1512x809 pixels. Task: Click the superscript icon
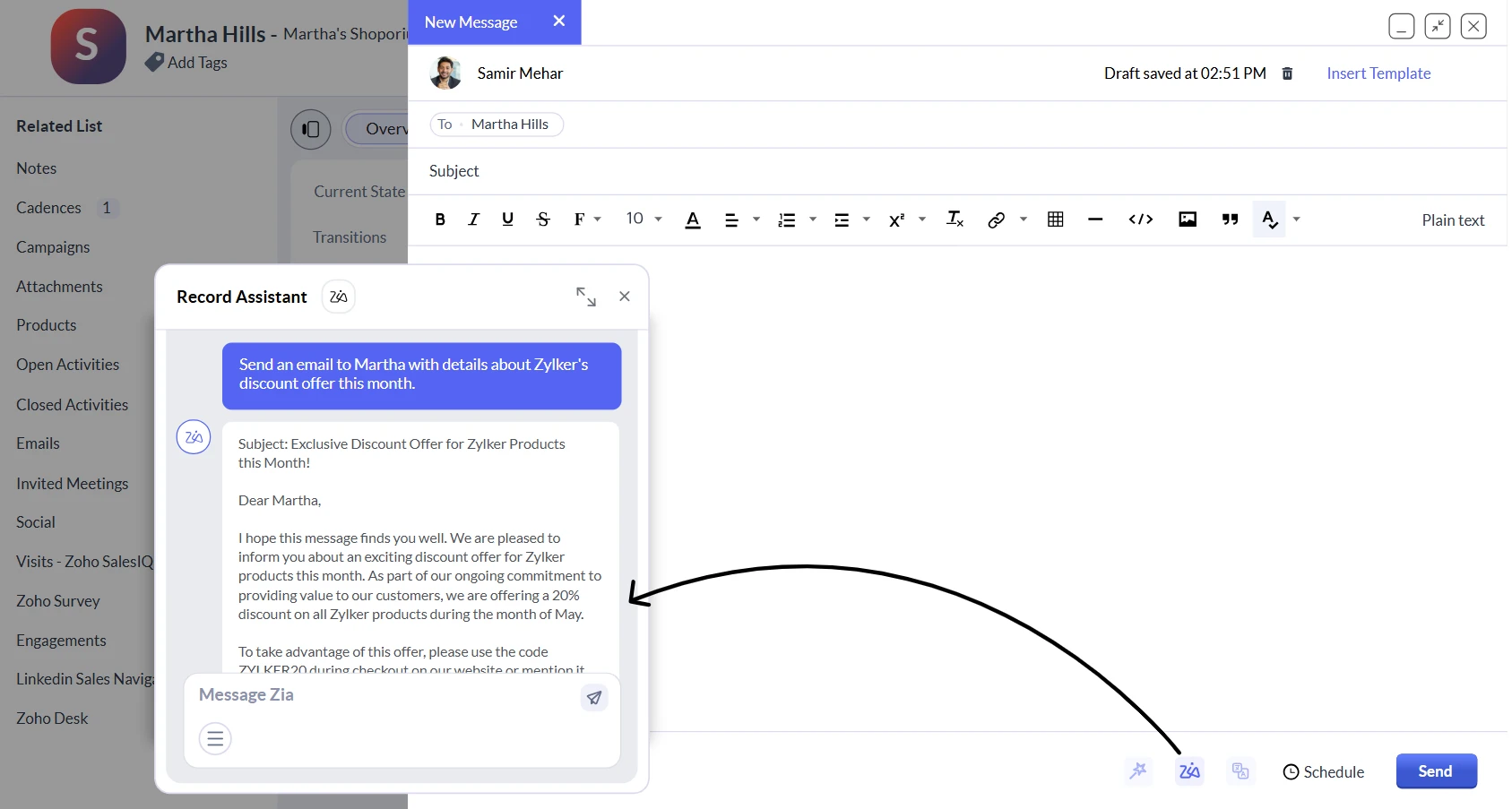(x=896, y=219)
